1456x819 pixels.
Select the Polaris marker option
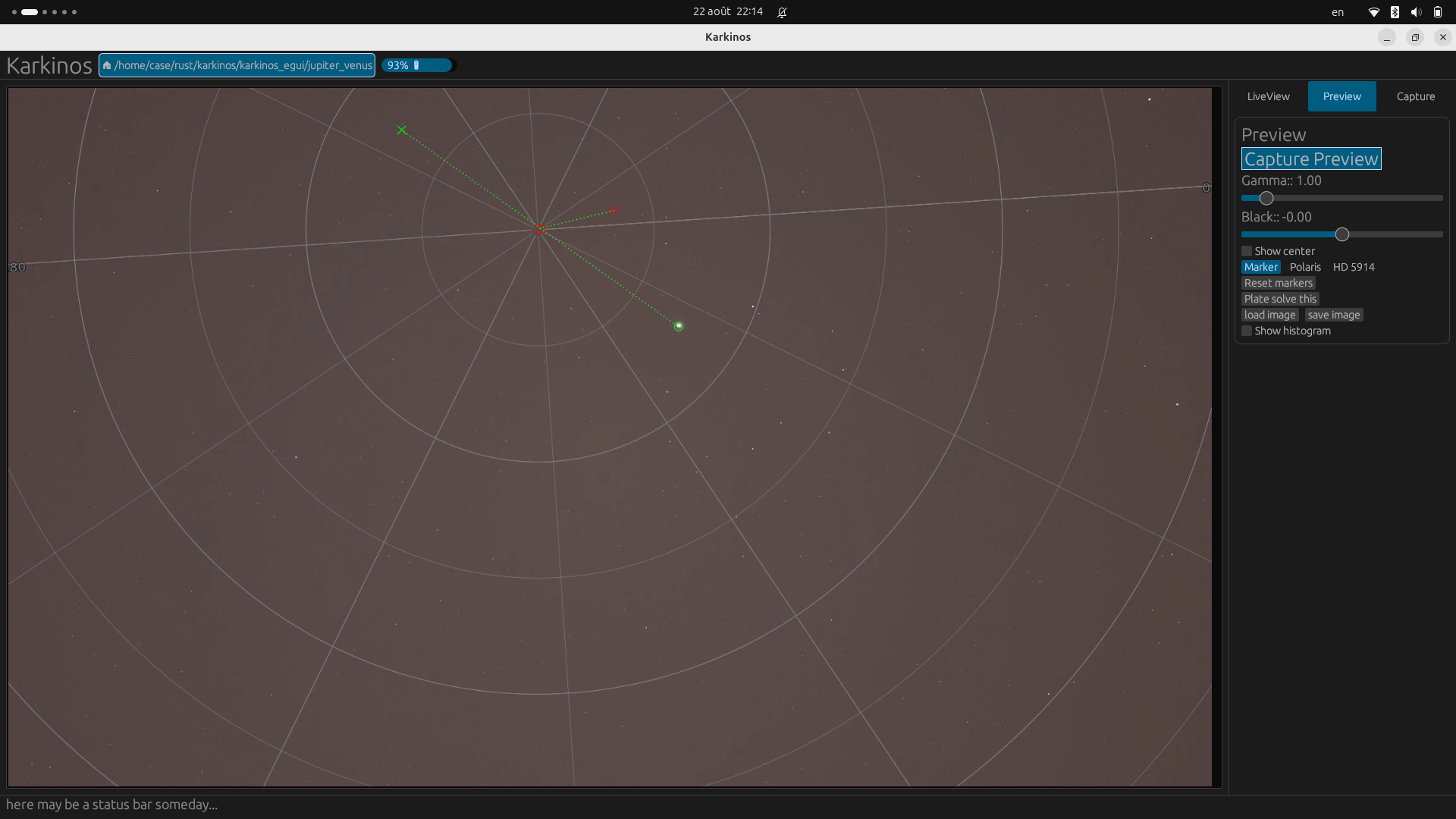click(x=1305, y=267)
